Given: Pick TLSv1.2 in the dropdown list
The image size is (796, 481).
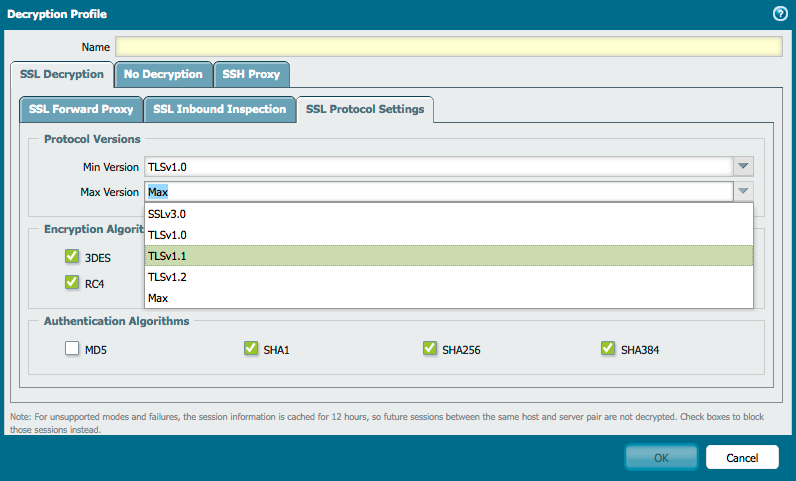Looking at the screenshot, I should click(449, 277).
